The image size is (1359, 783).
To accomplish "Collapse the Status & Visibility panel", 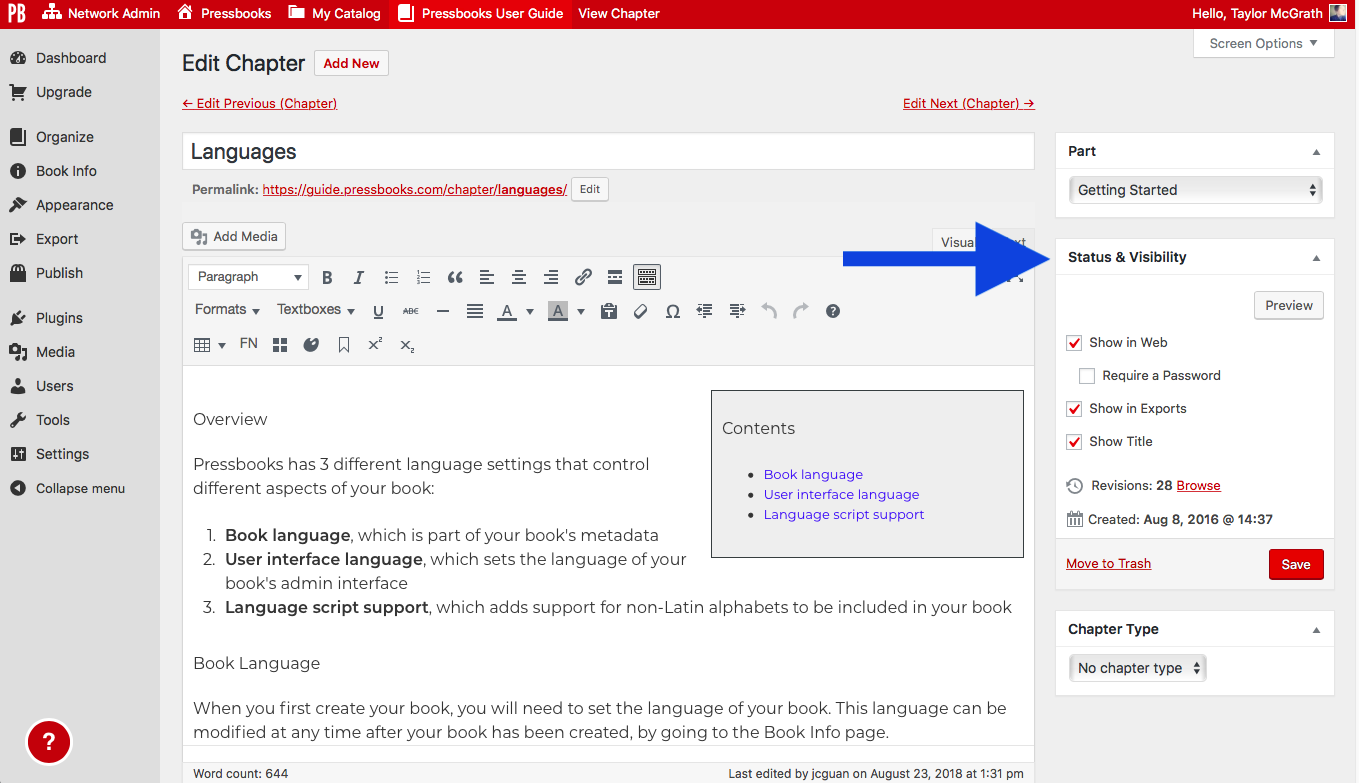I will coord(1316,258).
